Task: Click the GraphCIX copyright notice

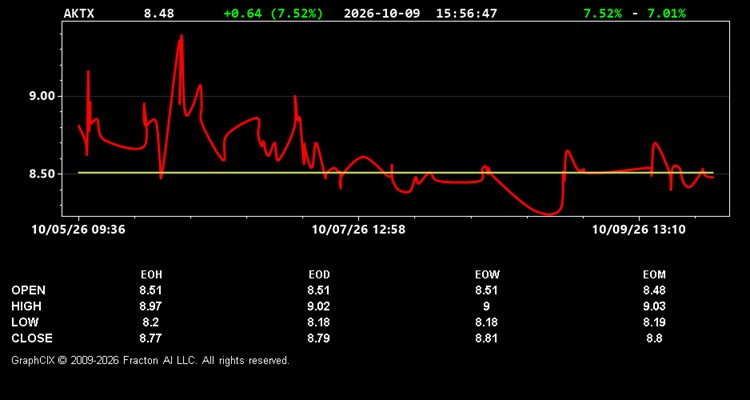Action: (150, 360)
